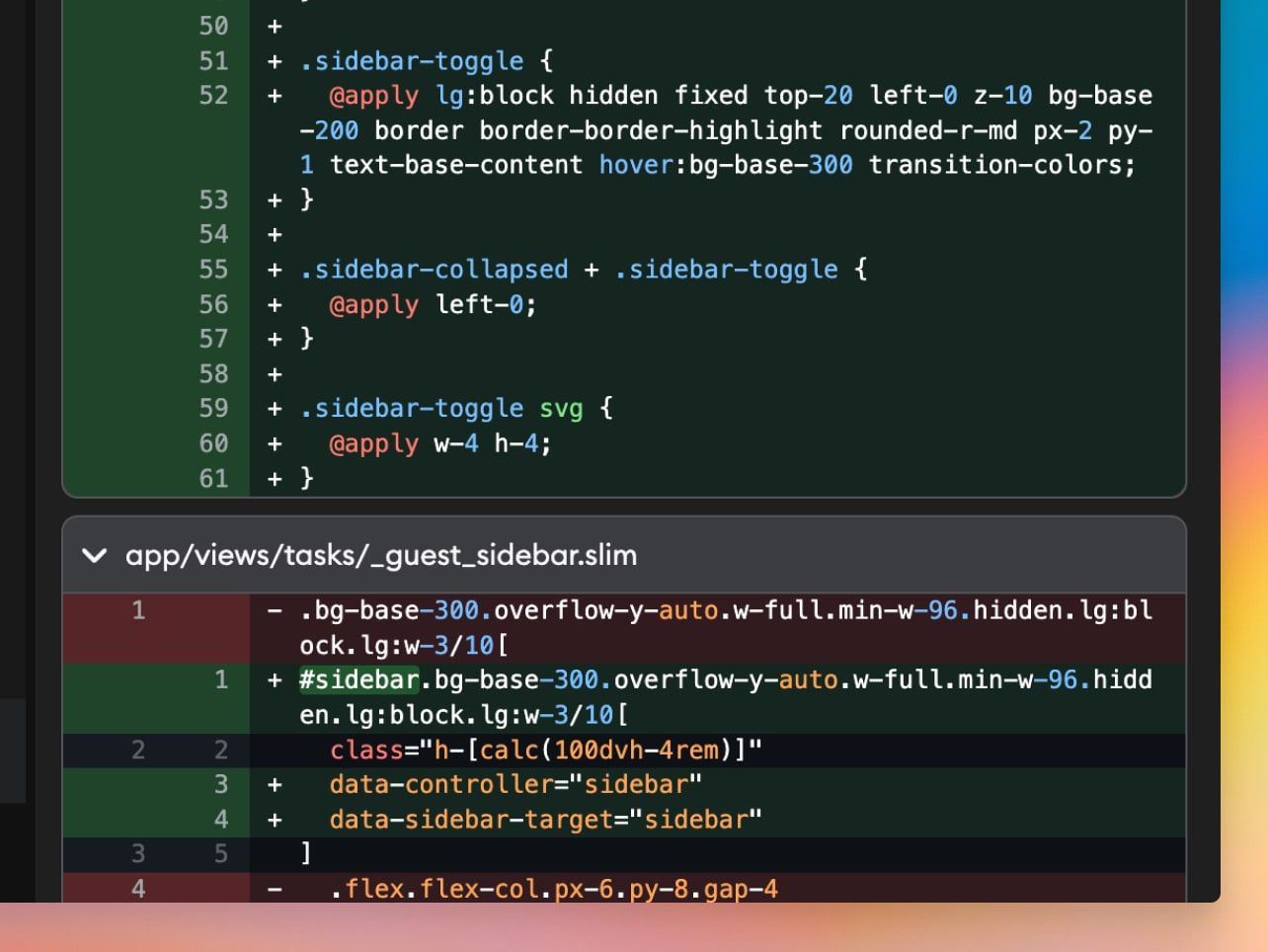Click gutter number 4 on the removed line

click(138, 888)
